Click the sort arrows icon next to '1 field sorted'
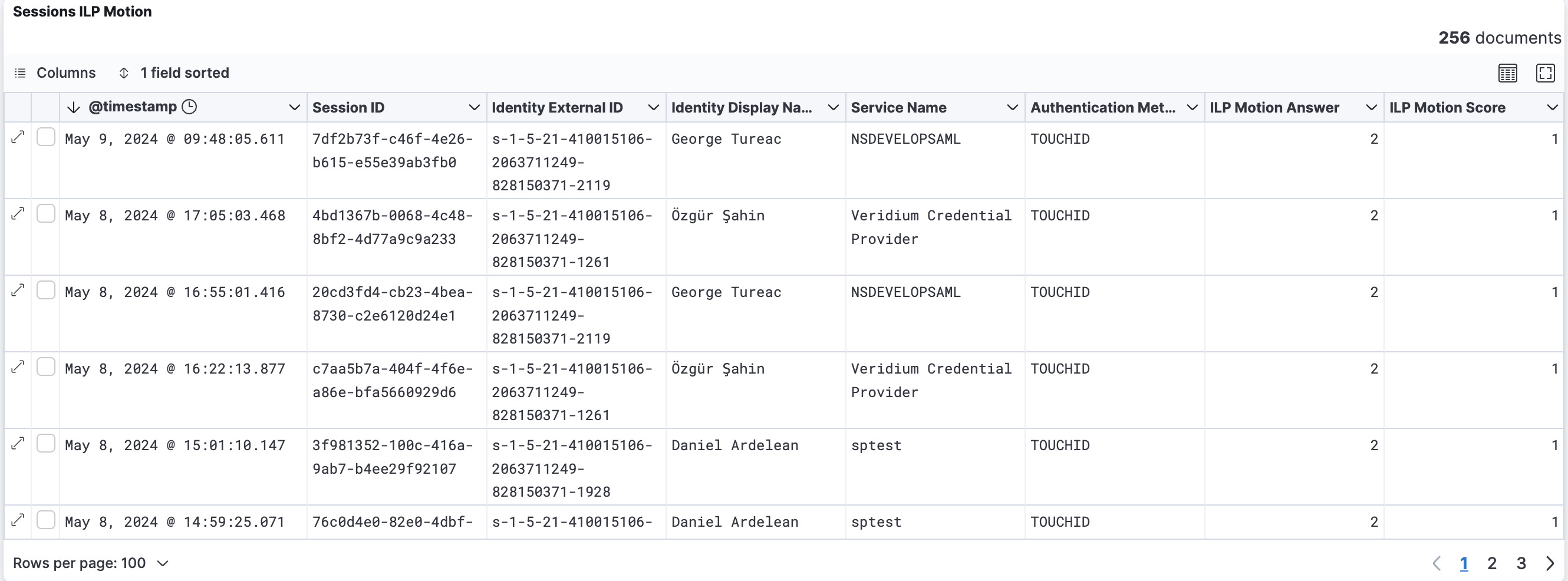Viewport: 1568px width, 581px height. click(x=124, y=72)
